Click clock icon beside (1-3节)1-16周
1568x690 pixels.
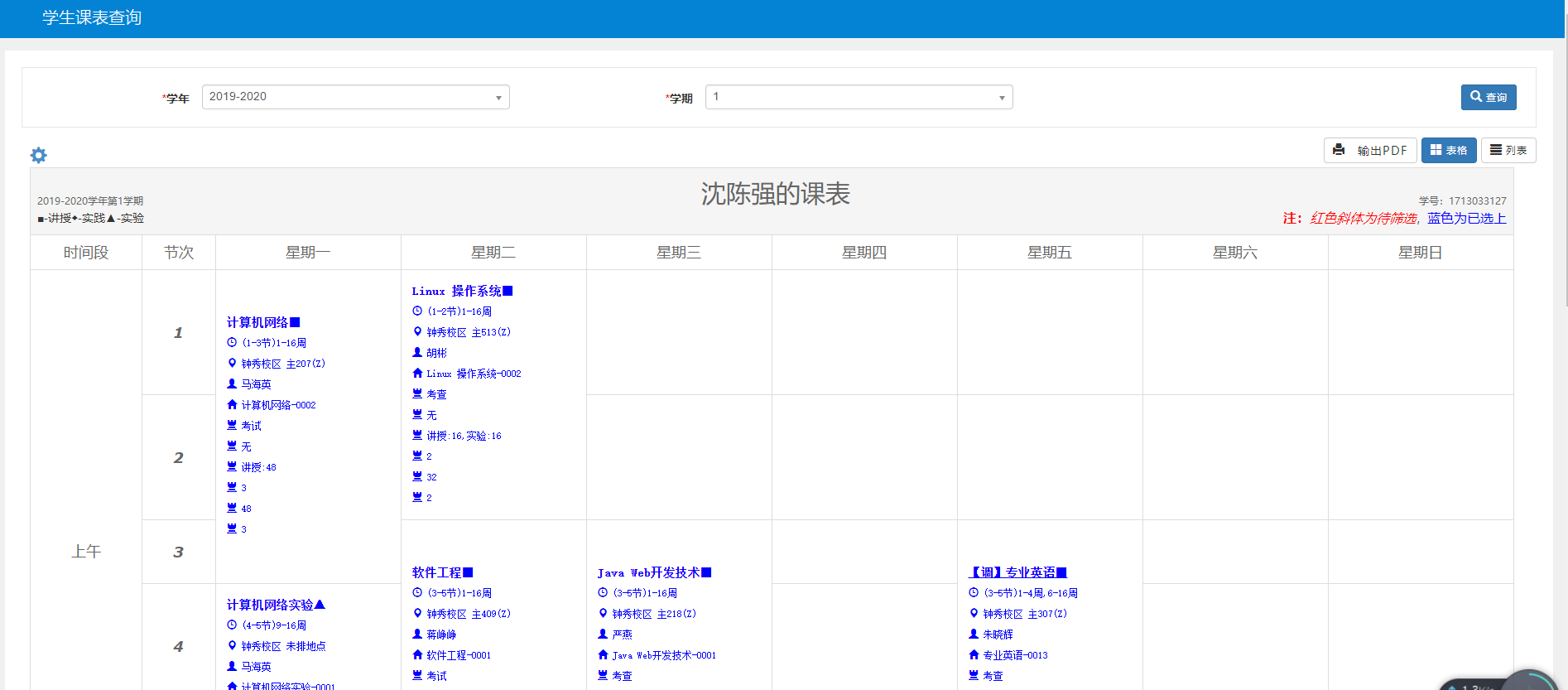[232, 342]
